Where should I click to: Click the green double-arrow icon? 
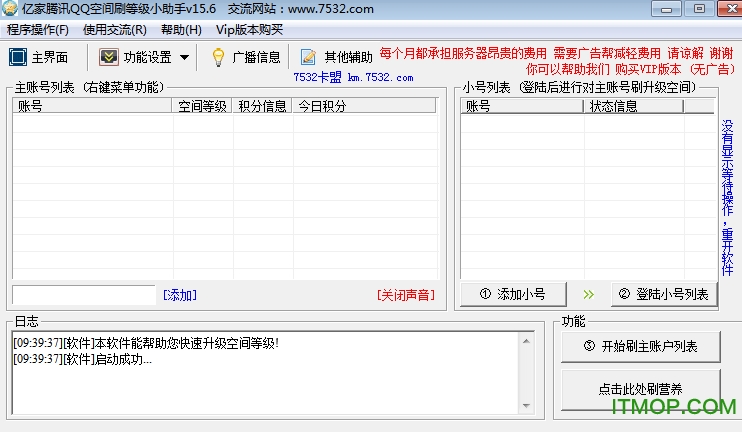click(588, 294)
